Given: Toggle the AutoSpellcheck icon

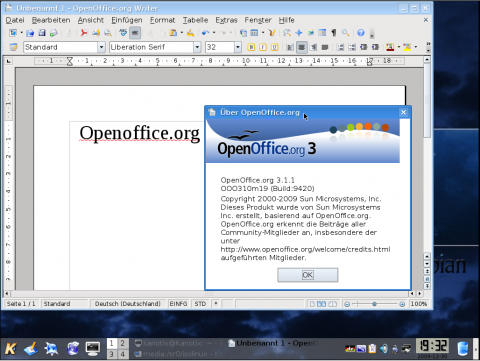Looking at the screenshot, I should click(135, 33).
